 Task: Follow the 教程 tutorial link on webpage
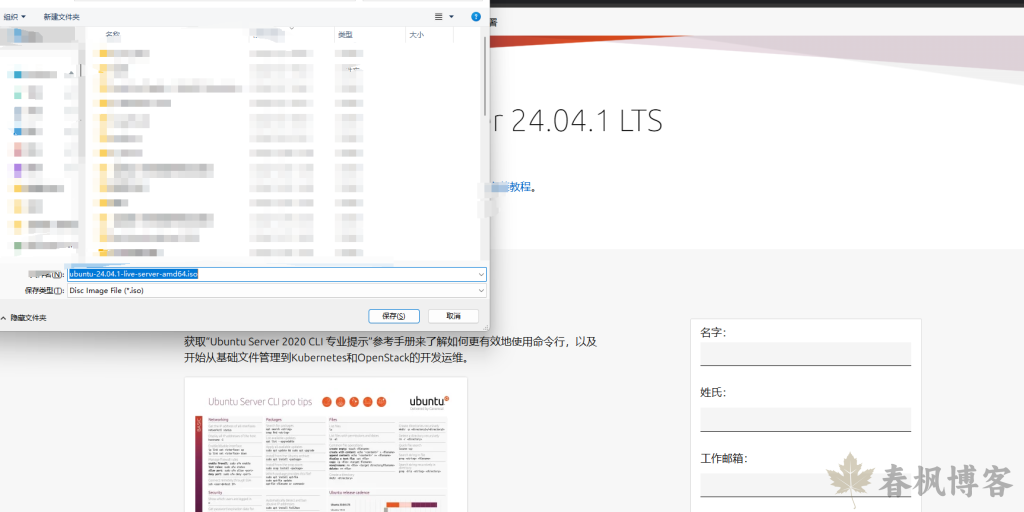(520, 187)
